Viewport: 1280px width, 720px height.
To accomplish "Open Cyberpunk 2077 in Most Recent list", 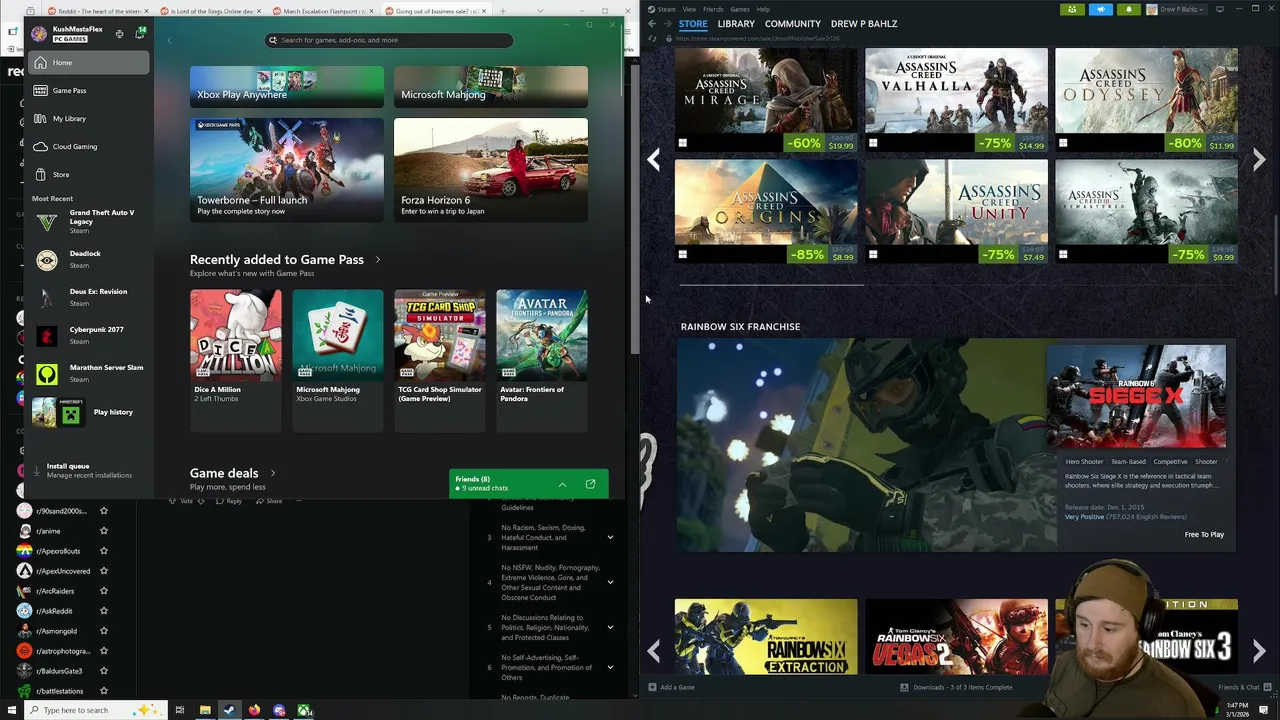I will click(88, 336).
